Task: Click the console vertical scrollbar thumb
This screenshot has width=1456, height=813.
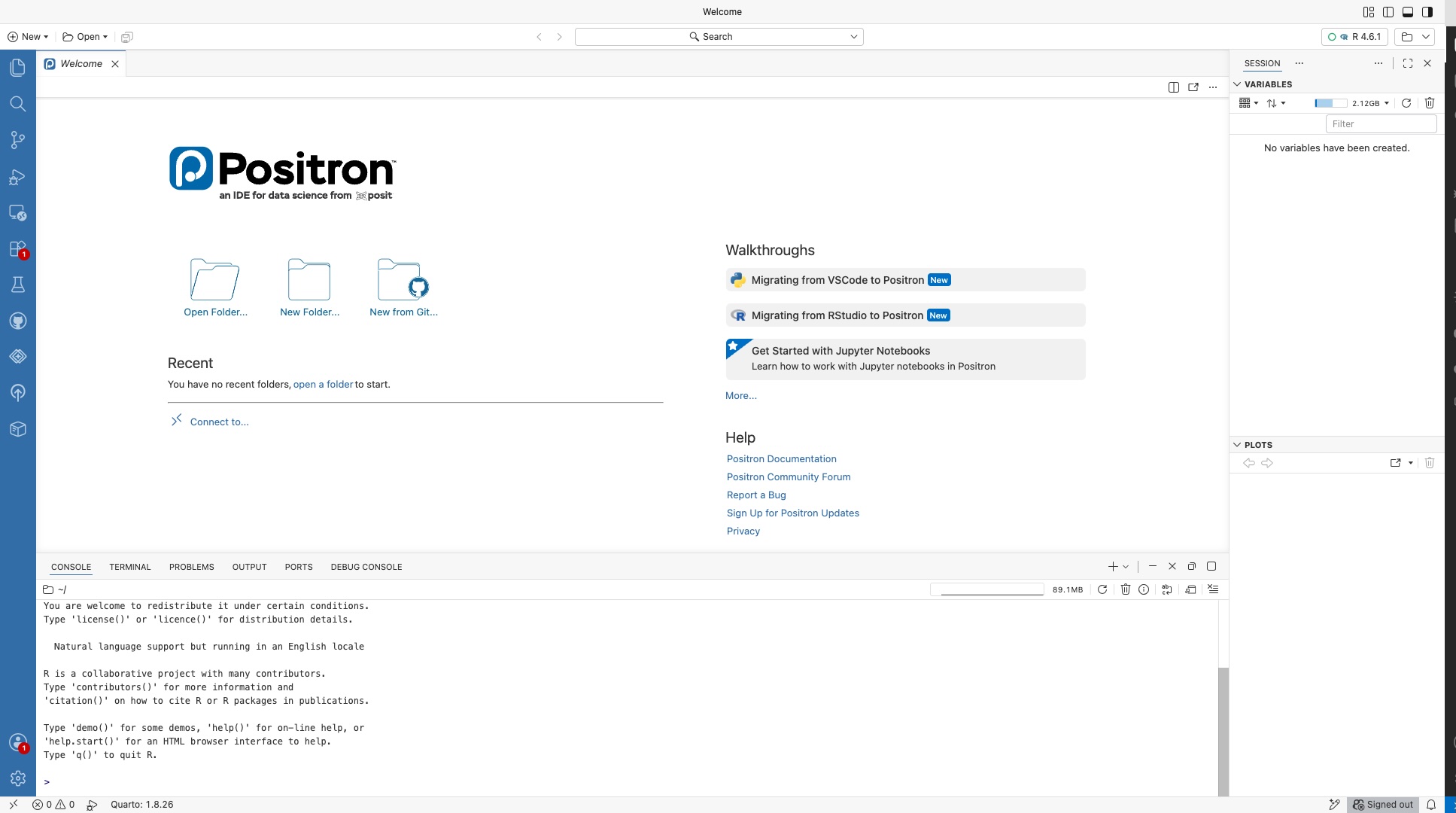Action: pyautogui.click(x=1223, y=731)
